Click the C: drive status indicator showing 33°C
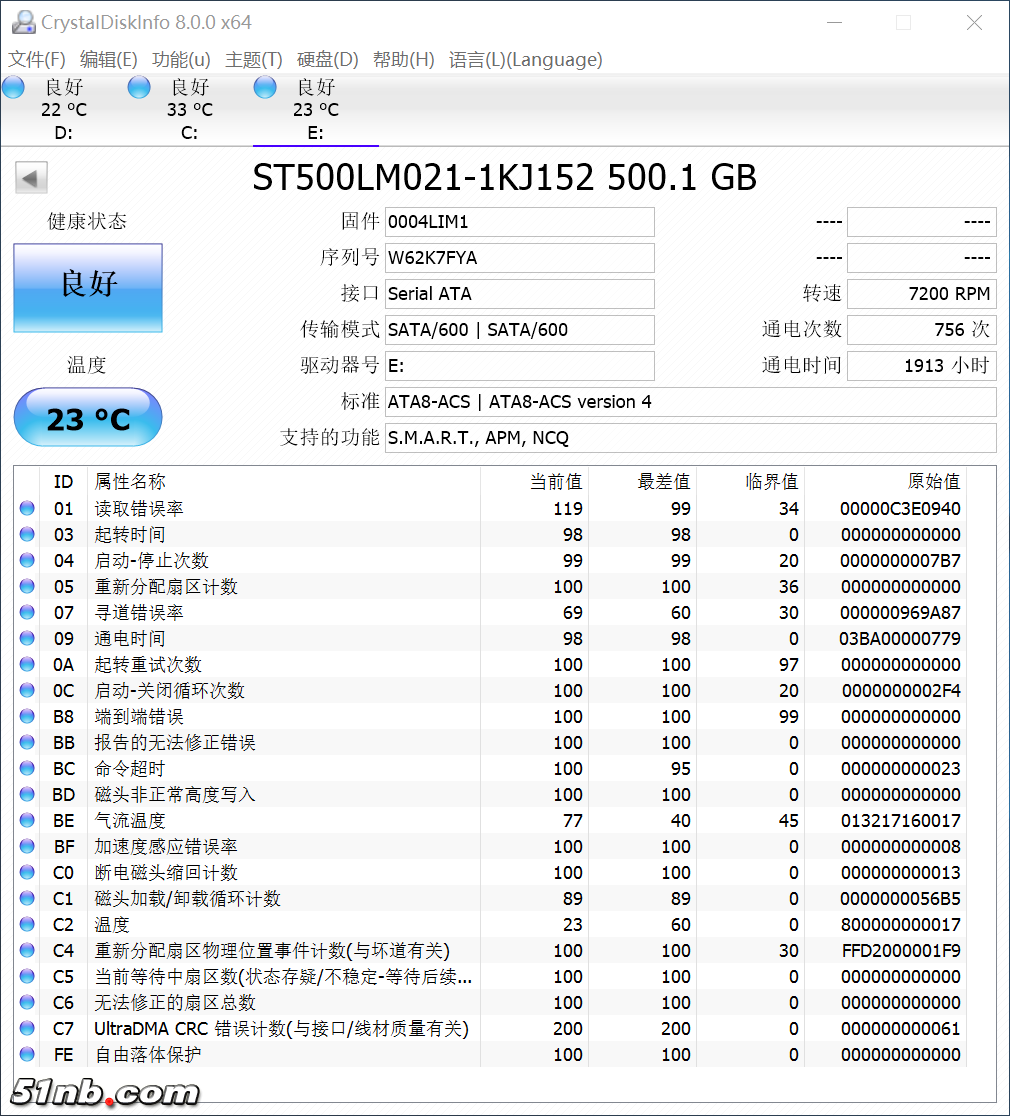Image resolution: width=1010 pixels, height=1116 pixels. [x=139, y=87]
